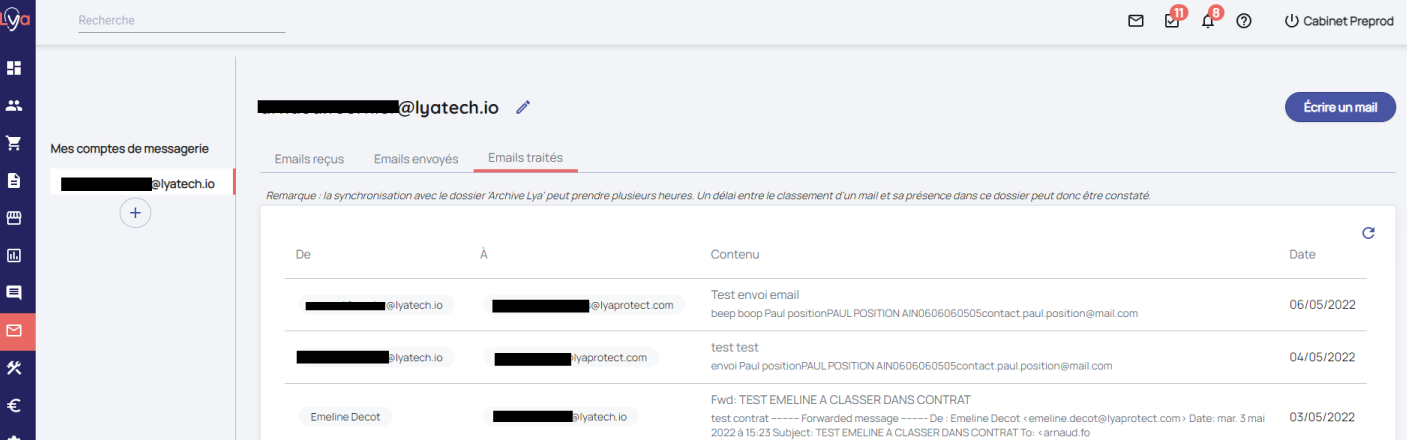Open notifications bell with 8 badge
Viewport: 1407px width, 440px height.
pyautogui.click(x=1208, y=21)
